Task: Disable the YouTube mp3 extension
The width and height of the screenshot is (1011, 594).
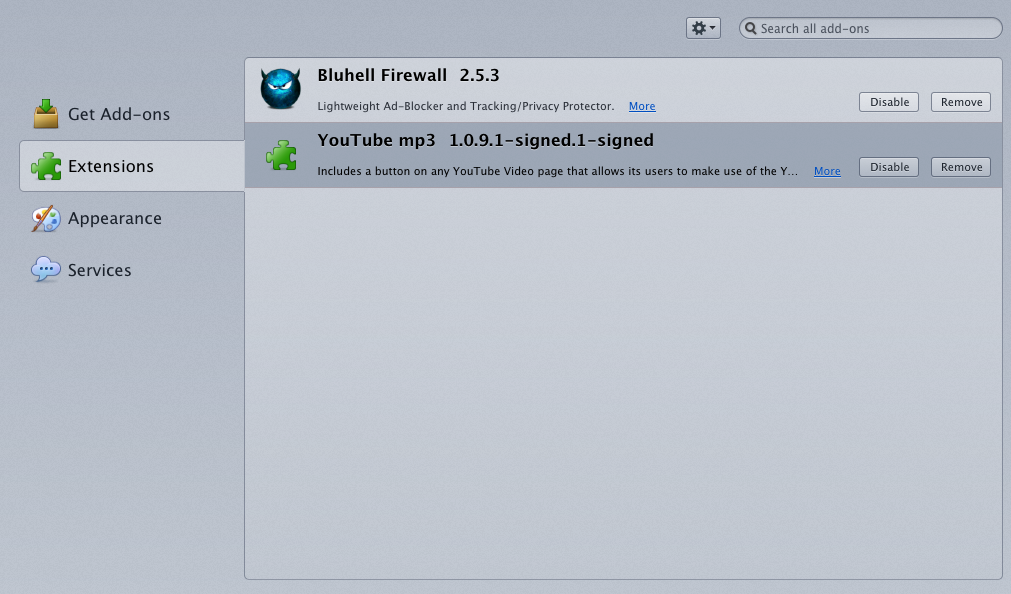Action: [888, 167]
